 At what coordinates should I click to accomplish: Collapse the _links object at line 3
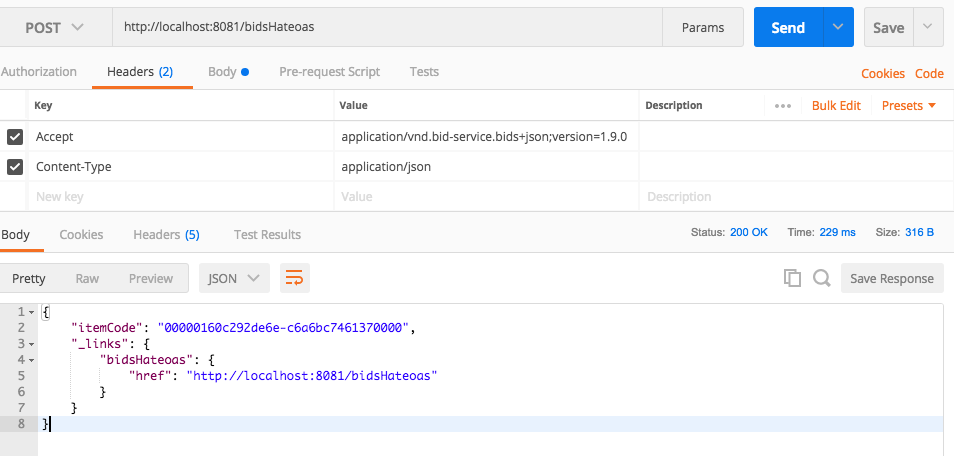32,344
